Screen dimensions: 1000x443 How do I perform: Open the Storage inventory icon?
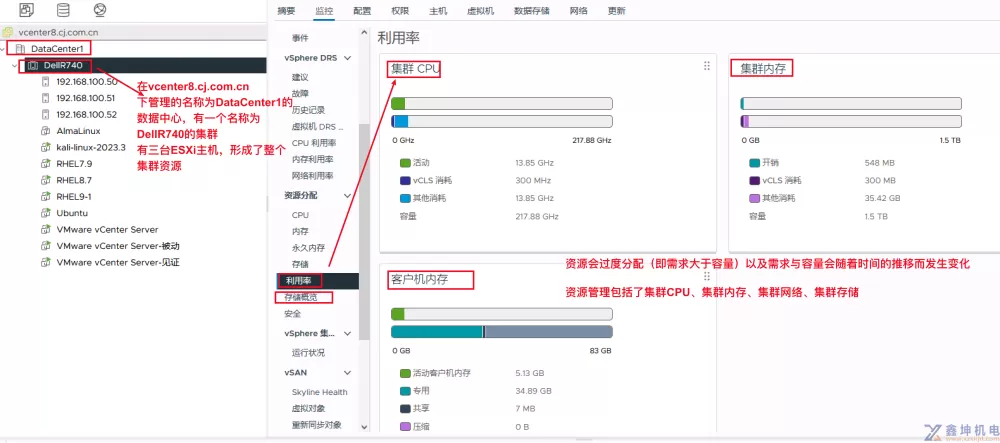tap(63, 10)
